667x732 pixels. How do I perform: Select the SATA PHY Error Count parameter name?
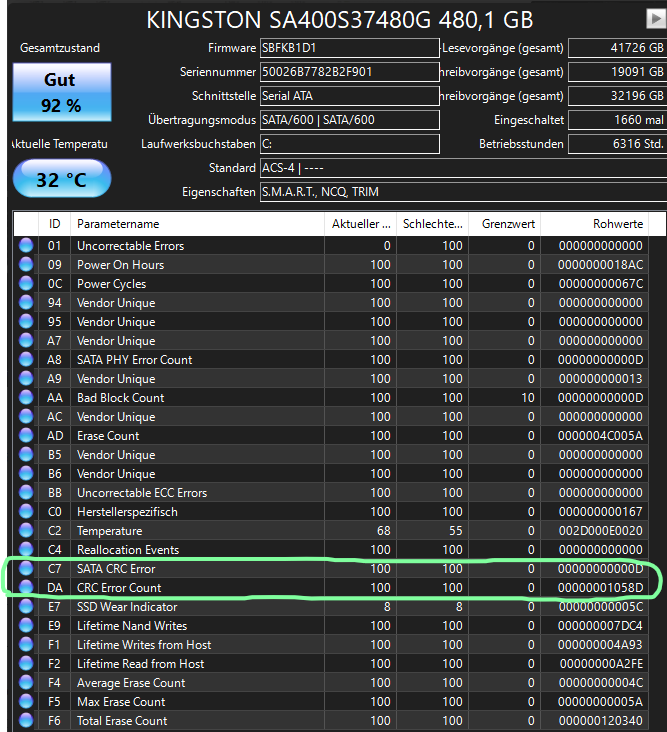[x=134, y=360]
